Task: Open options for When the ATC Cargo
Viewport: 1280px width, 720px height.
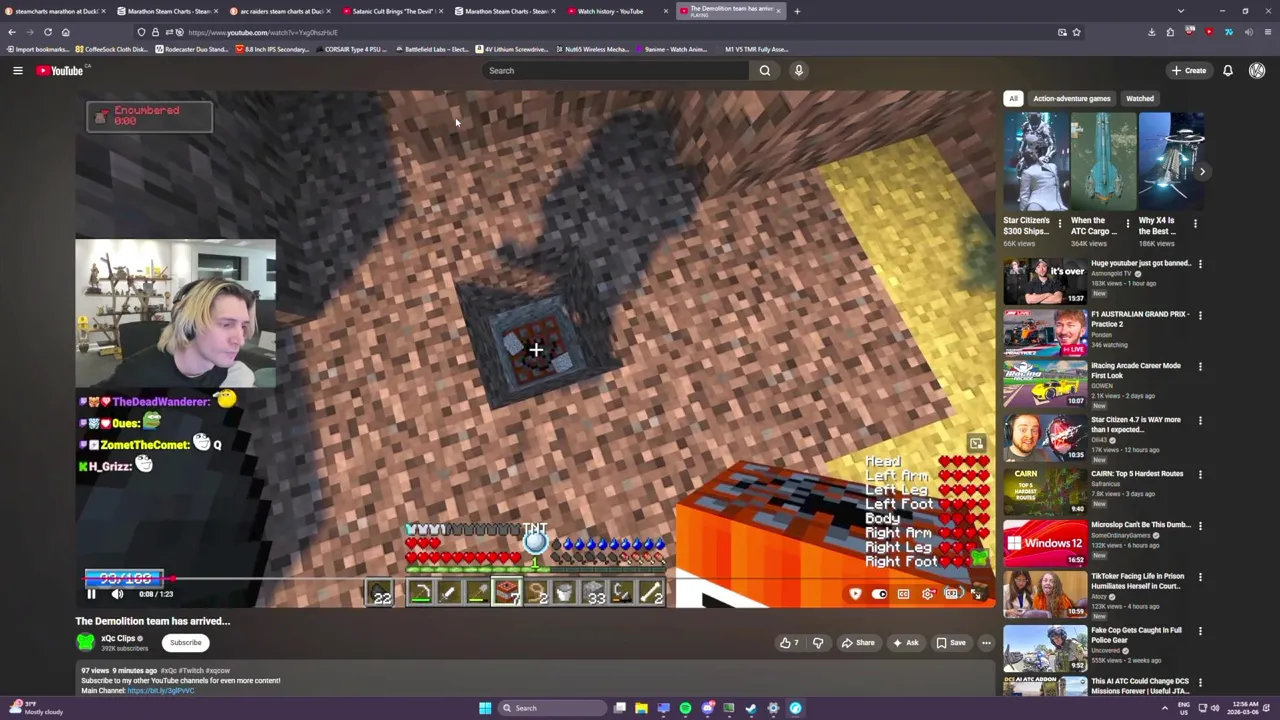Action: point(1128,223)
